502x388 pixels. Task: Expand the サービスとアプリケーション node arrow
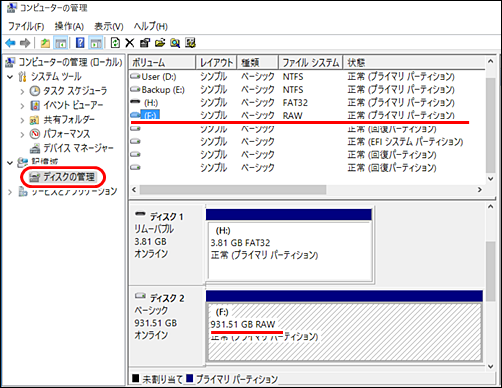[x=10, y=192]
